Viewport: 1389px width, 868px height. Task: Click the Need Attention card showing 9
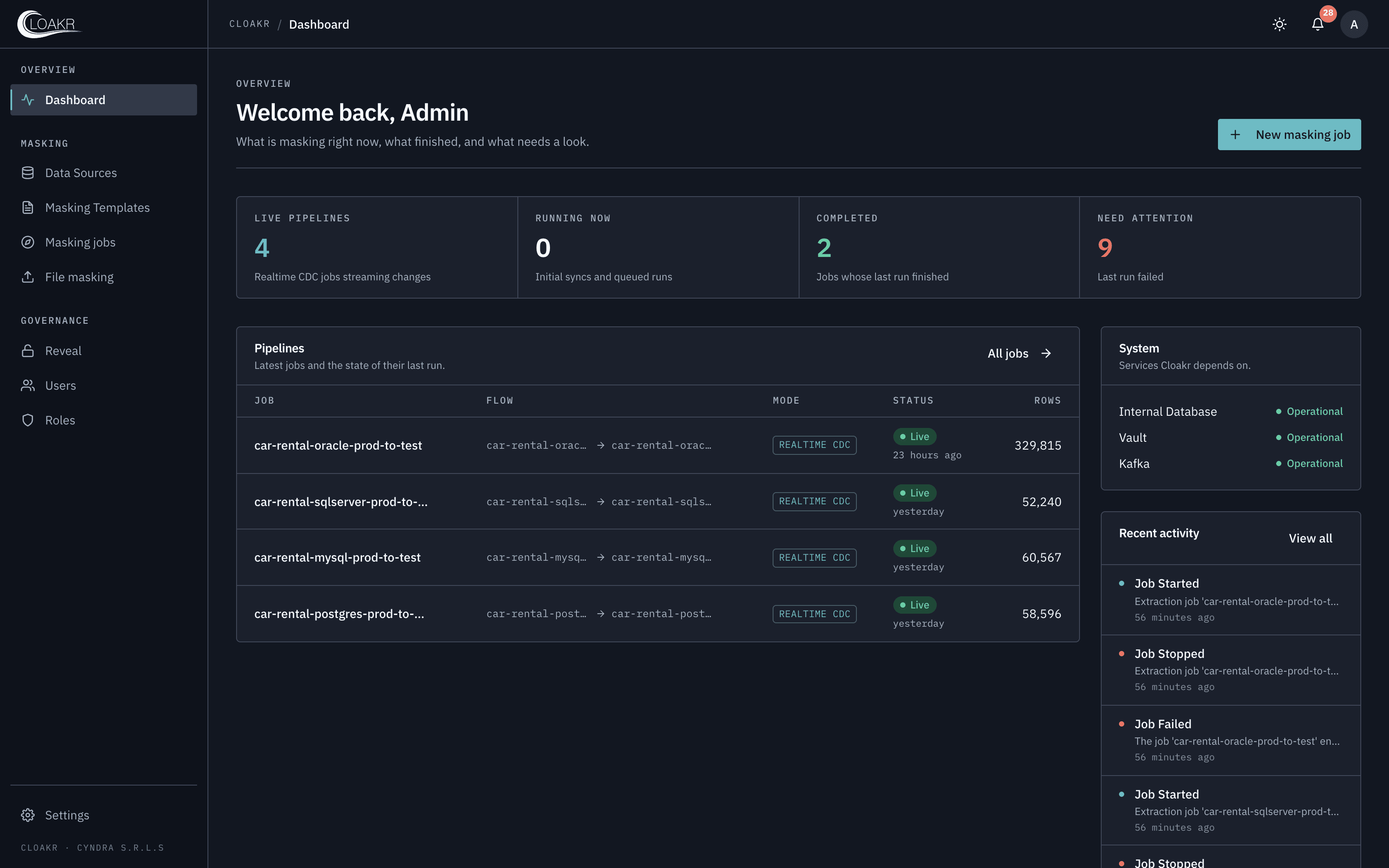tap(1220, 247)
